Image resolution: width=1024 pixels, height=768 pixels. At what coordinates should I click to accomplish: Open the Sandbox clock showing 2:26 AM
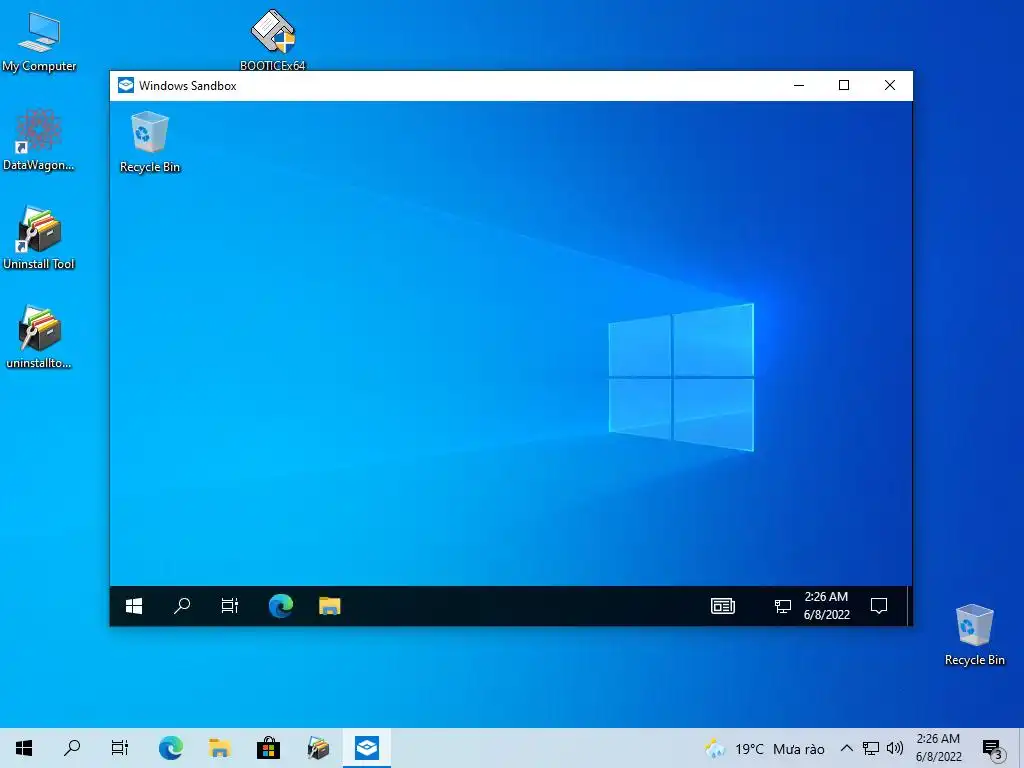(827, 606)
